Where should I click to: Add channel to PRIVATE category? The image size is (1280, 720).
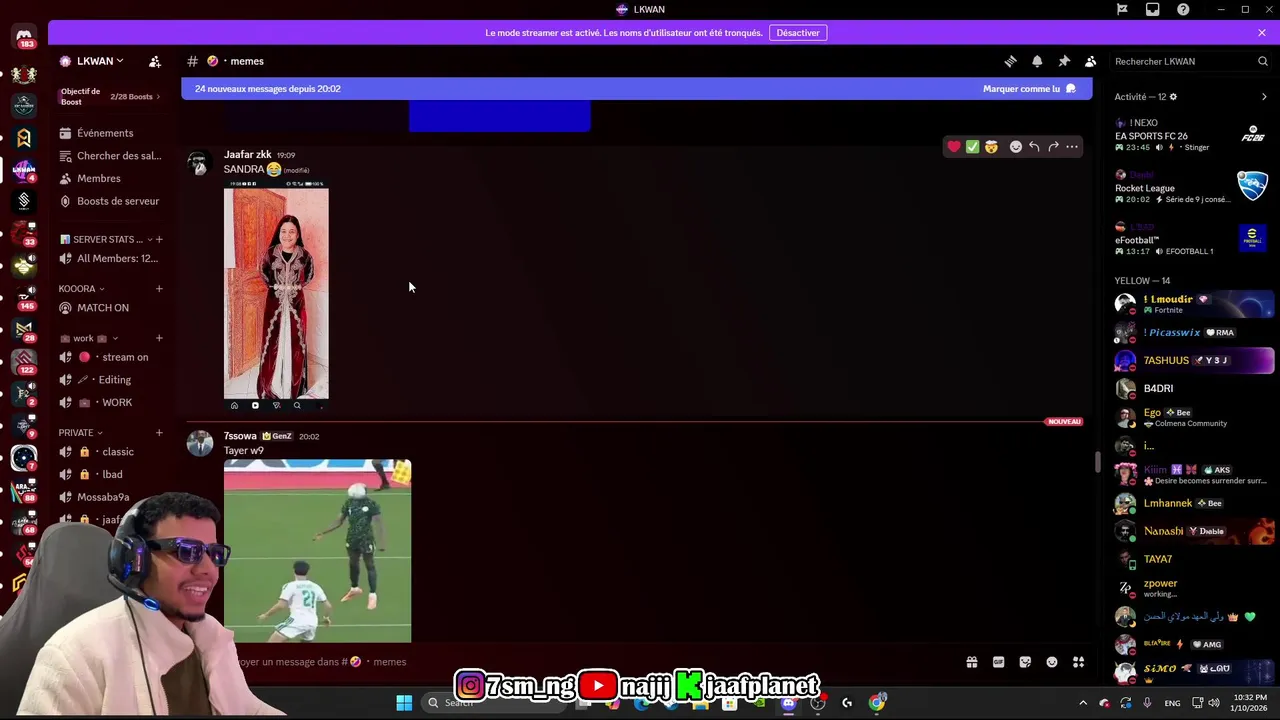[159, 432]
